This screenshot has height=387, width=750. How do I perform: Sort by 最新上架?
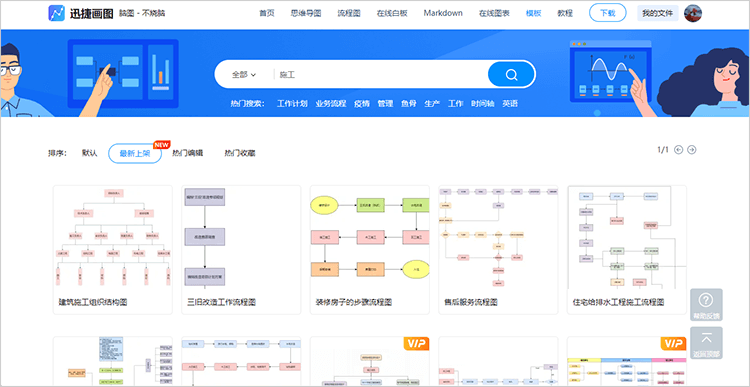[135, 154]
